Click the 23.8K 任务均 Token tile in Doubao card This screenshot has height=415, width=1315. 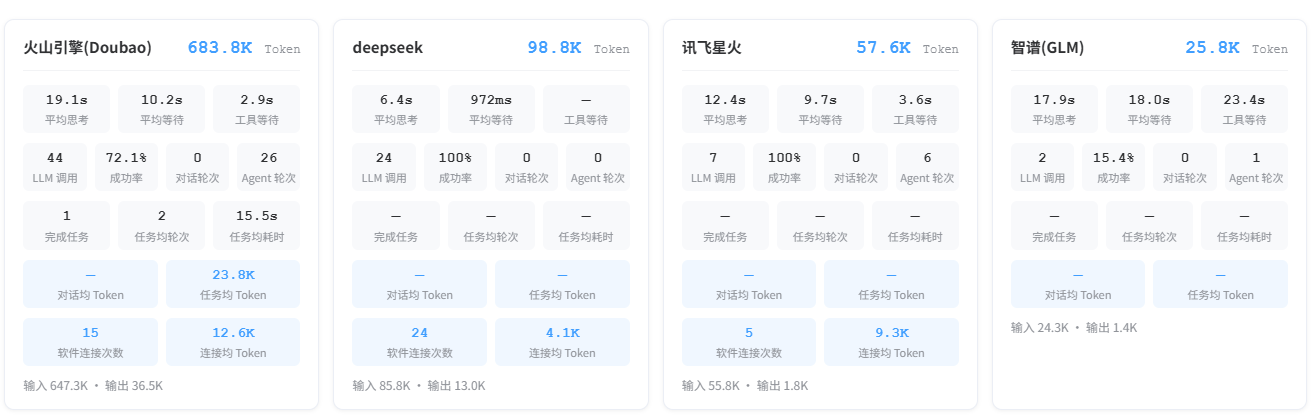233,284
